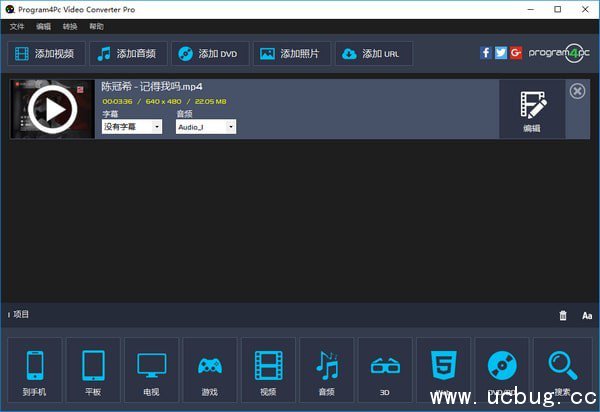Select the DVD disc output category
Viewport: 600px width, 412px height.
(502, 370)
